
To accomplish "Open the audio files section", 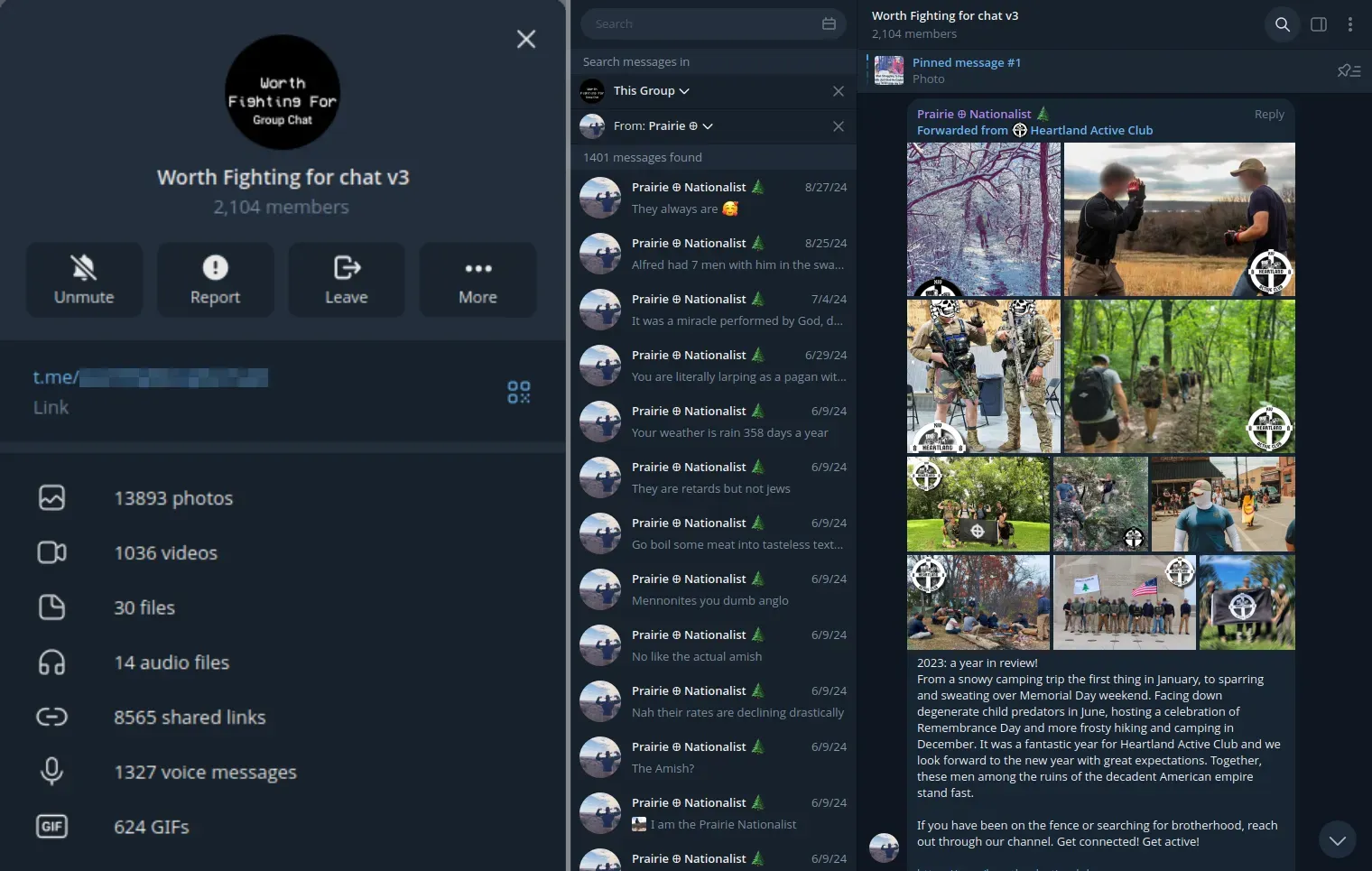I will pos(171,663).
